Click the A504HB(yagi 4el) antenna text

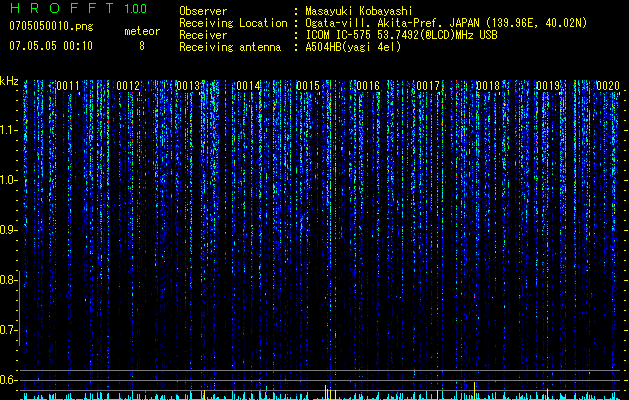click(353, 47)
